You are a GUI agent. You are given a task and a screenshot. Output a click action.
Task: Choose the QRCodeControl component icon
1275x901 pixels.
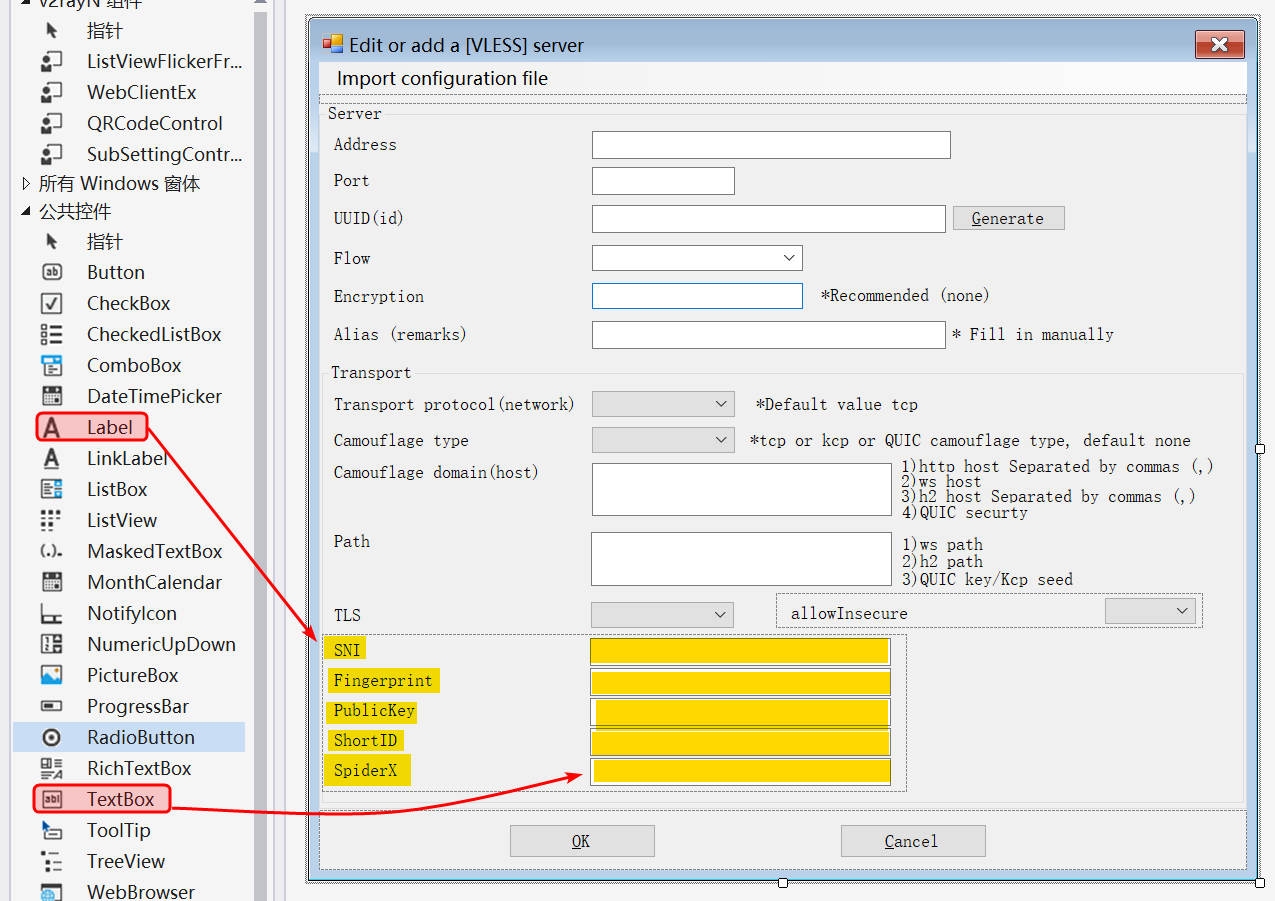52,123
